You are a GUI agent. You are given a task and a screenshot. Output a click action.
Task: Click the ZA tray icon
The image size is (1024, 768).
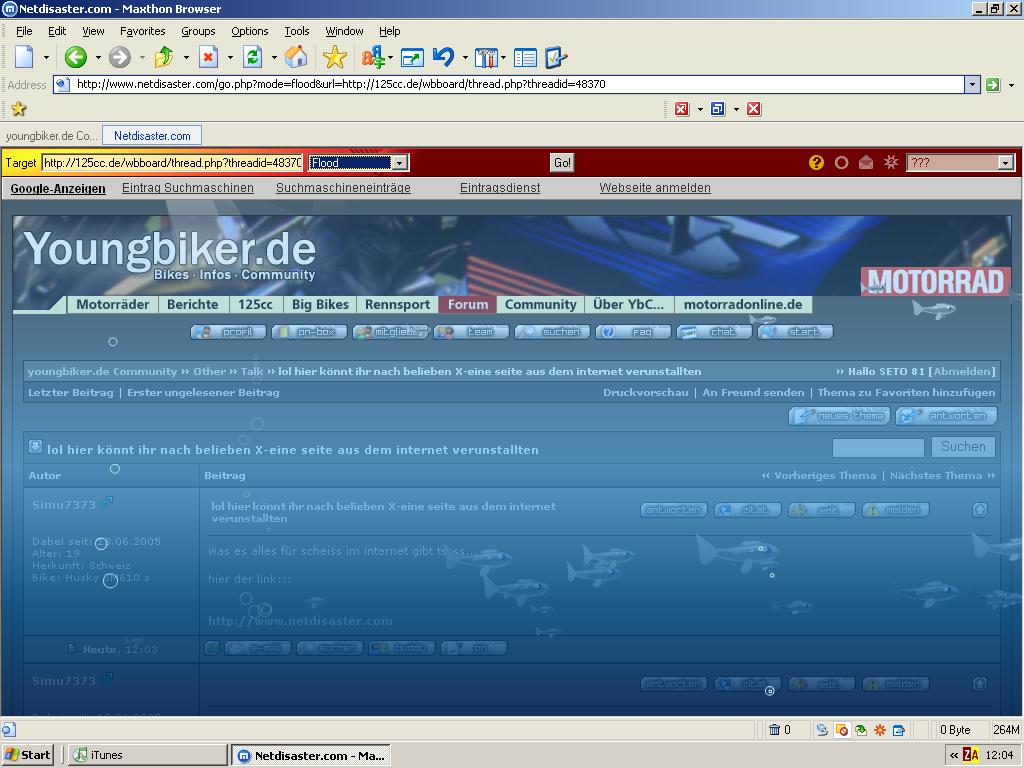pyautogui.click(x=971, y=756)
